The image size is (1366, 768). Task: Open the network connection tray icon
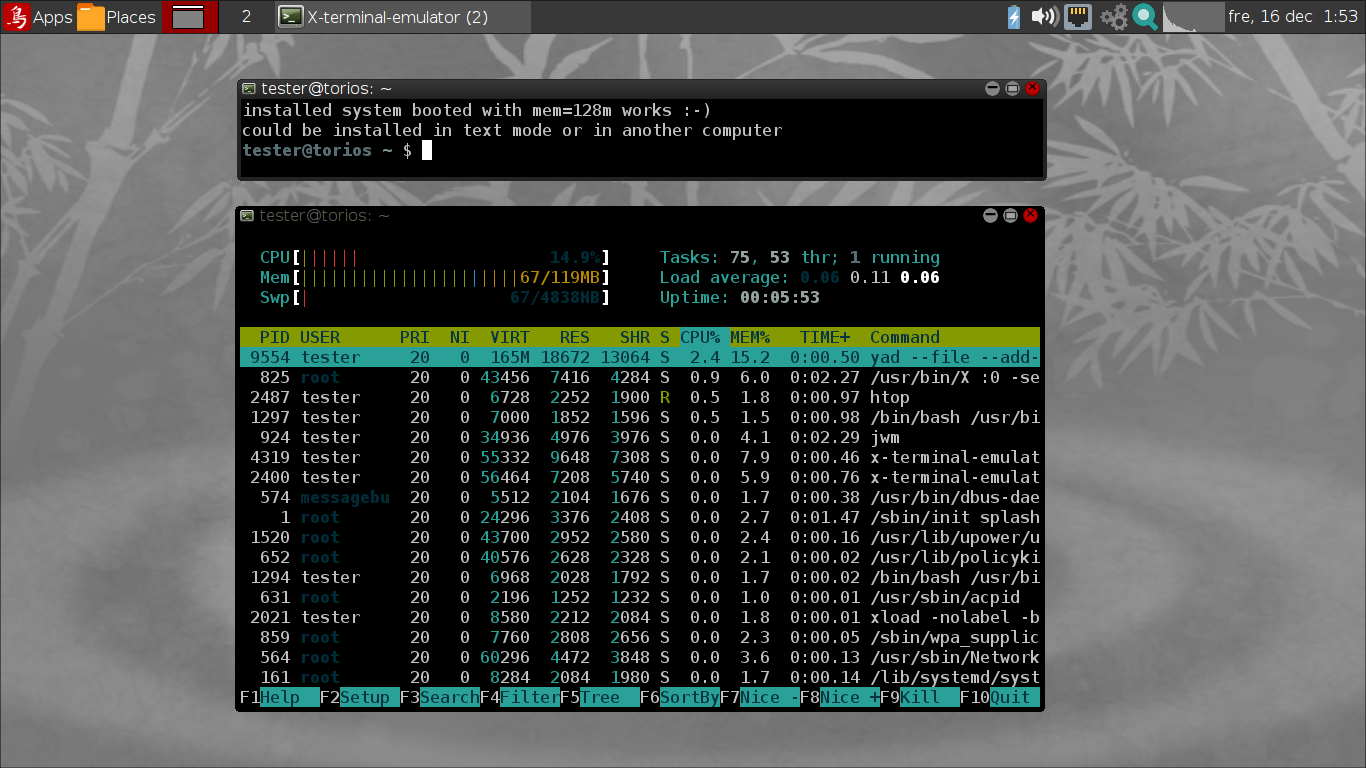click(1077, 17)
